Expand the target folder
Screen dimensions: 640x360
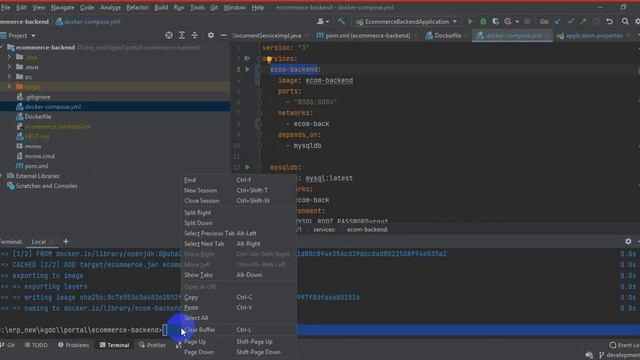click(9, 87)
